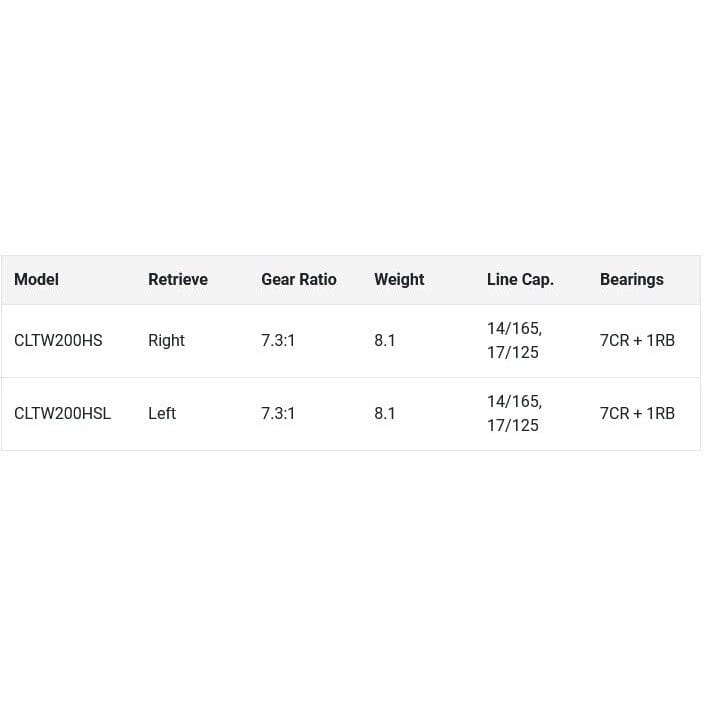705x705 pixels.
Task: Select weight 8.1 in the CLTW200HS row
Action: [385, 341]
